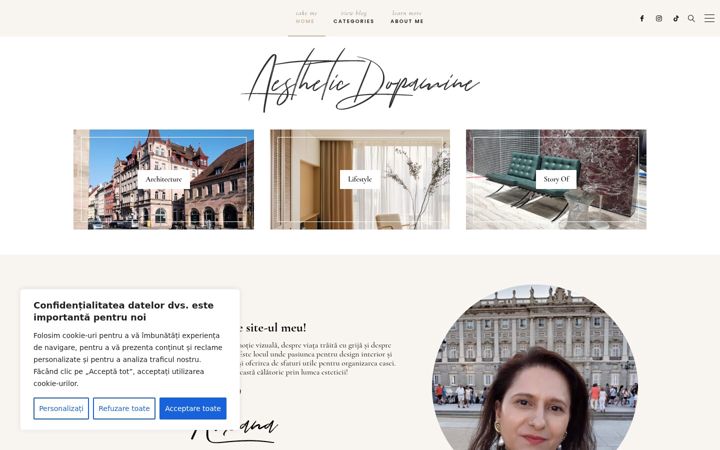Click the Personalizați cookie button

61,408
